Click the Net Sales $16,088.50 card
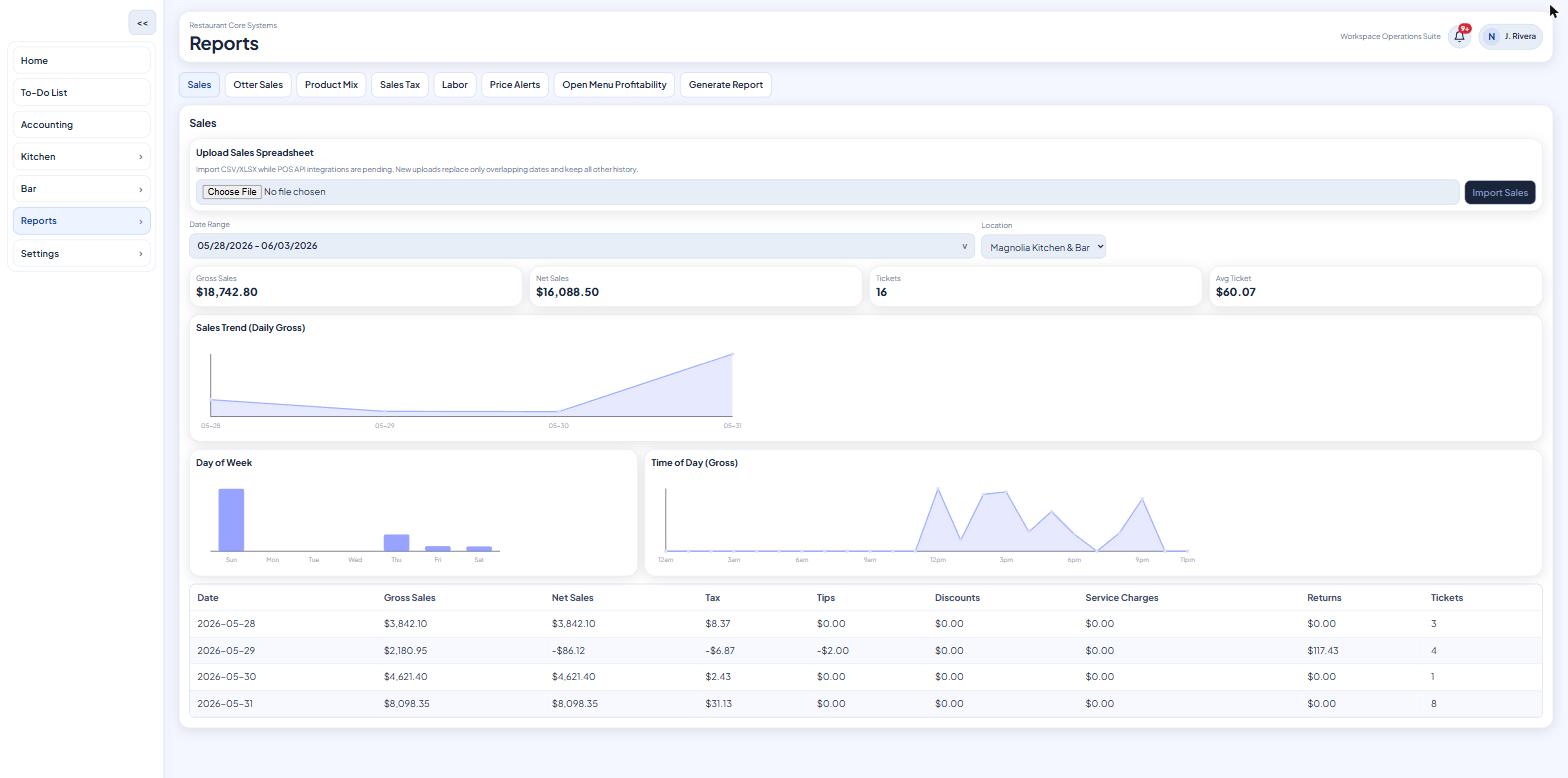Viewport: 1568px width, 778px height. pyautogui.click(x=695, y=286)
